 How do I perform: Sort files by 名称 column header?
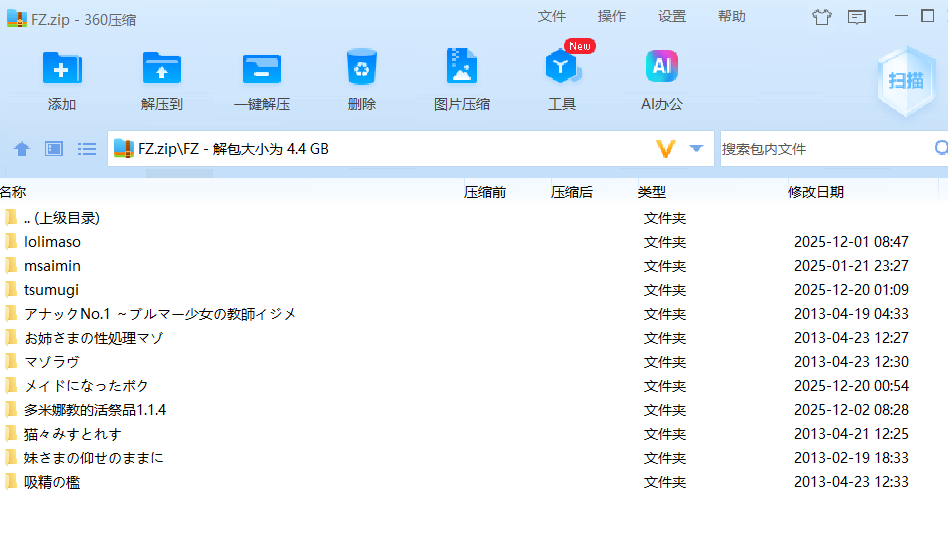tap(14, 192)
